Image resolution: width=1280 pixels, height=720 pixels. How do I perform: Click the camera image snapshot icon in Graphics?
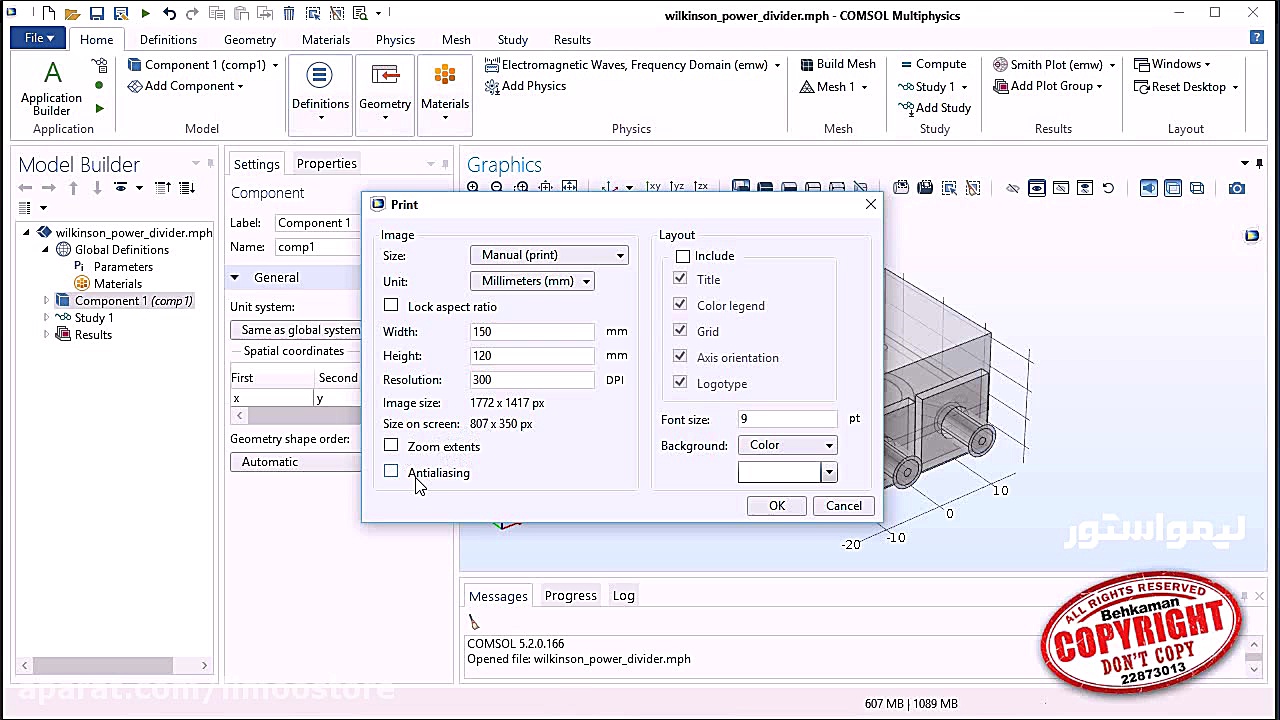click(x=1237, y=188)
